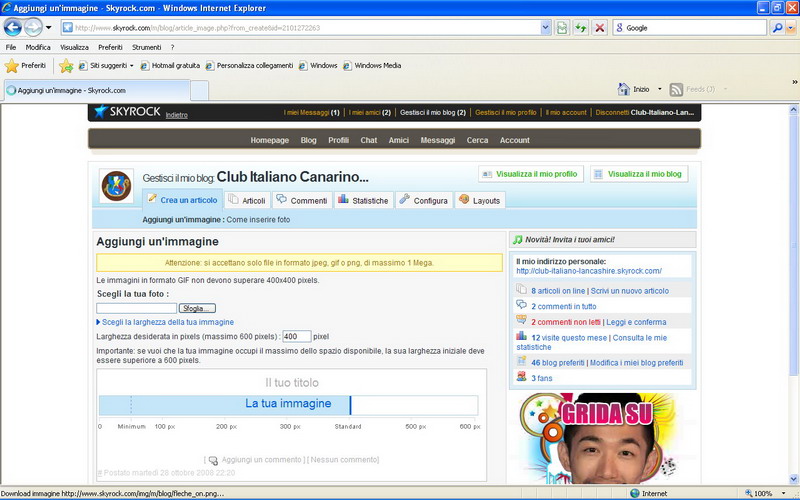Screen dimensions: 800x500
Task: Expand Scegli la larghezza della tua immagine
Action: pos(165,322)
